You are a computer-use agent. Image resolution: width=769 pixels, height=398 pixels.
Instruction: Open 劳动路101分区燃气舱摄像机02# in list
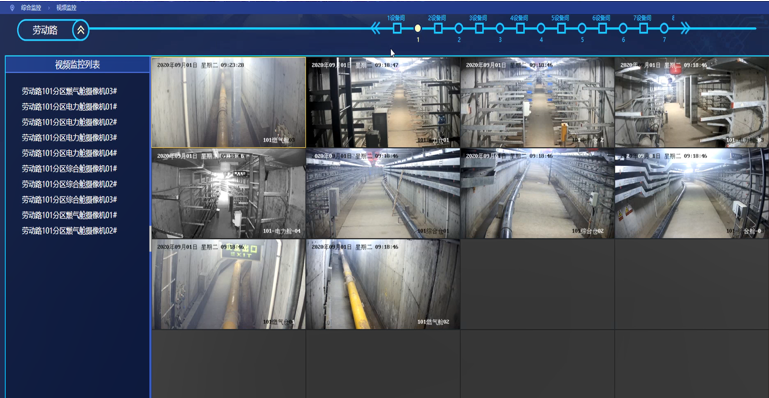69,231
